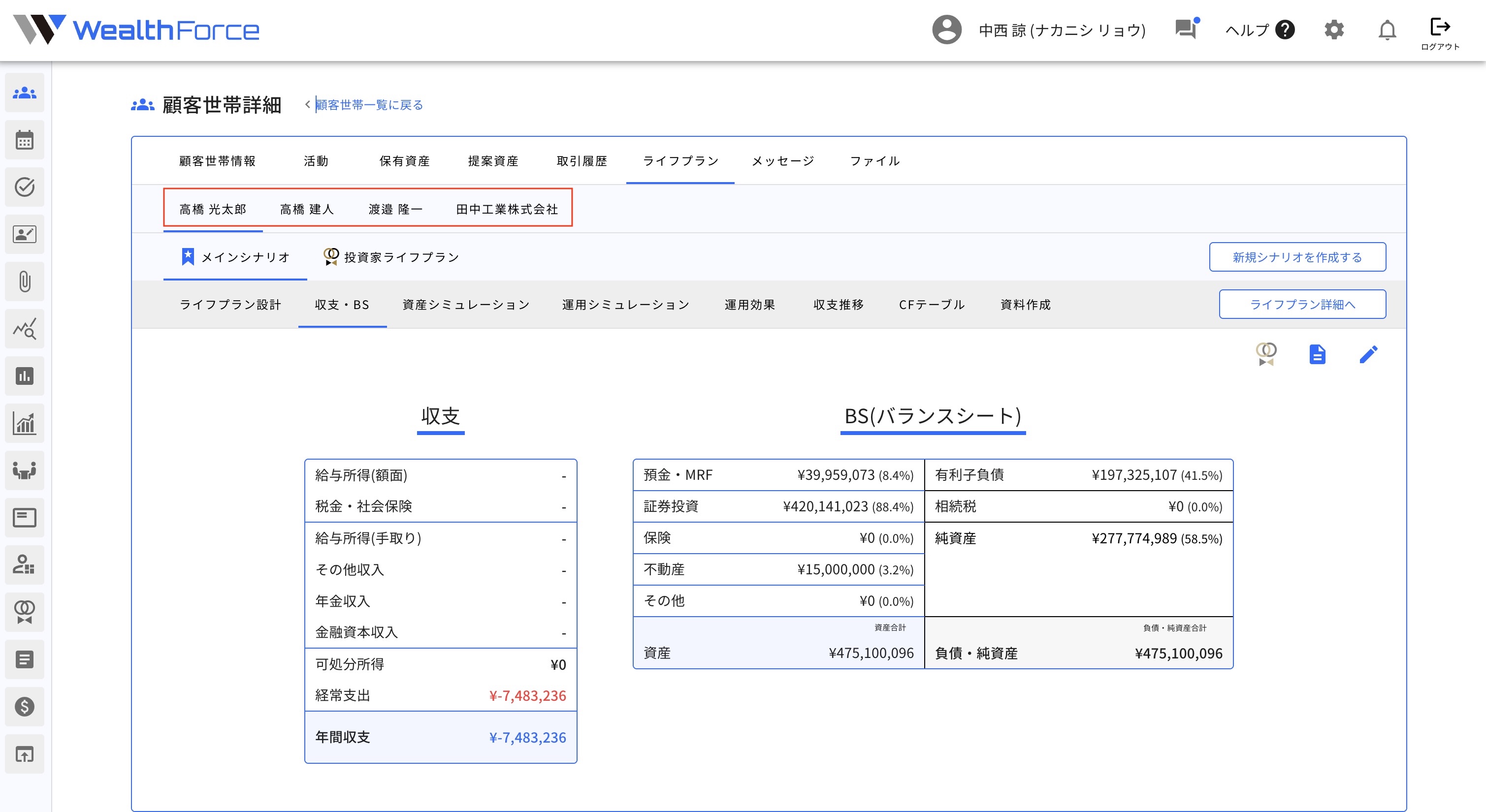
Task: Open the growth chart sidebar icon
Action: (x=25, y=424)
